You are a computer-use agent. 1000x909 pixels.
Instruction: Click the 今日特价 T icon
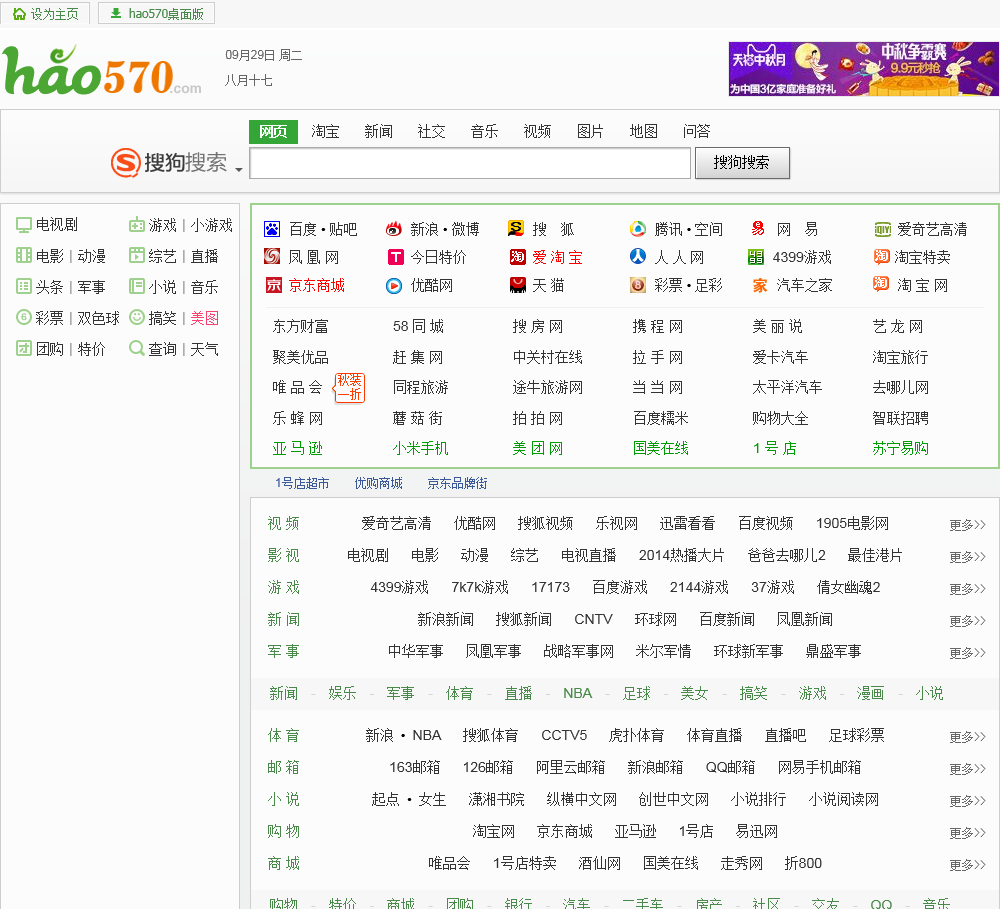pos(395,257)
